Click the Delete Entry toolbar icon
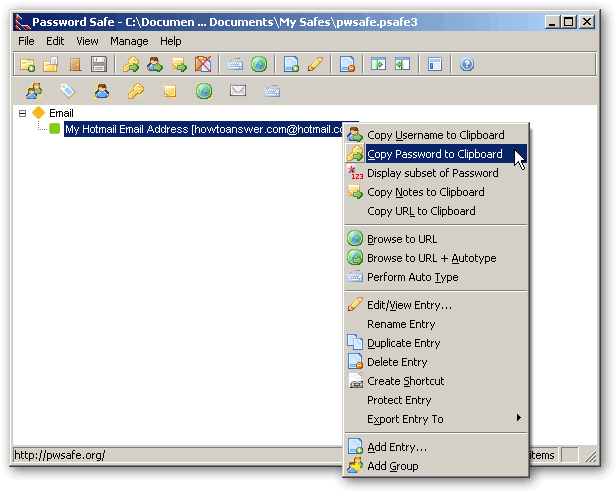Image resolution: width=616 pixels, height=493 pixels. click(348, 64)
